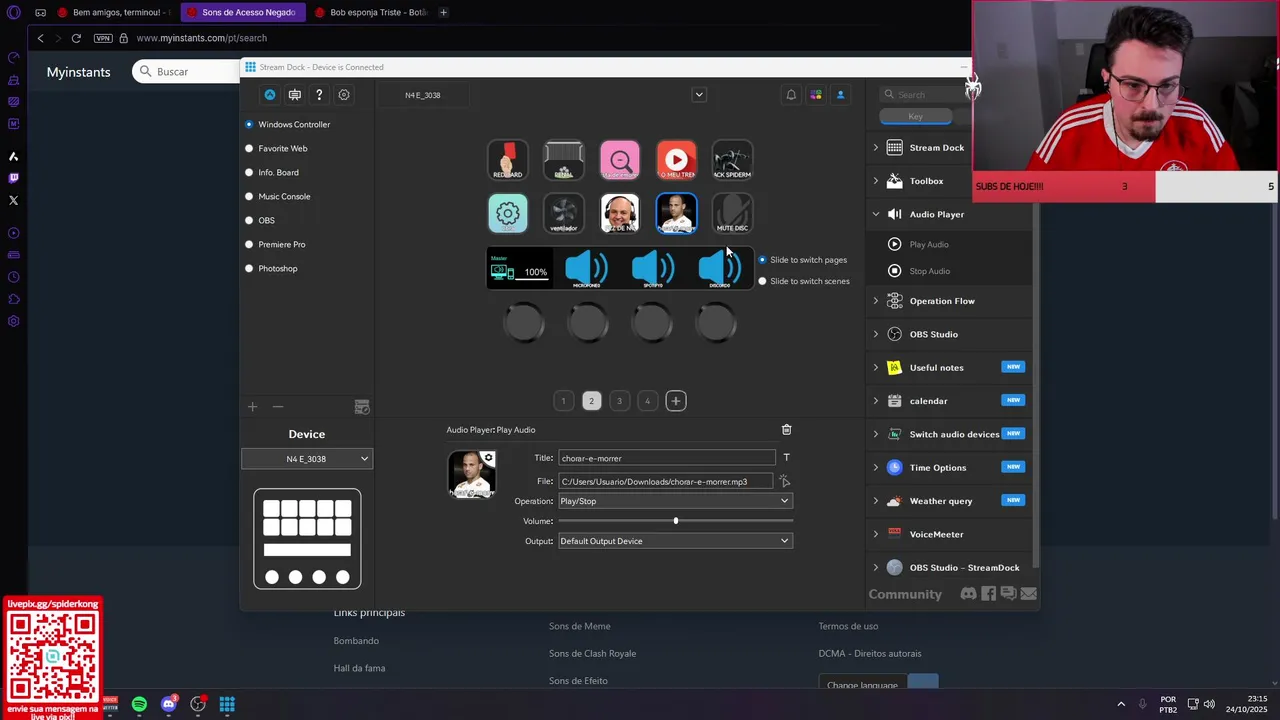
Task: Go to deck page 4
Action: click(647, 401)
